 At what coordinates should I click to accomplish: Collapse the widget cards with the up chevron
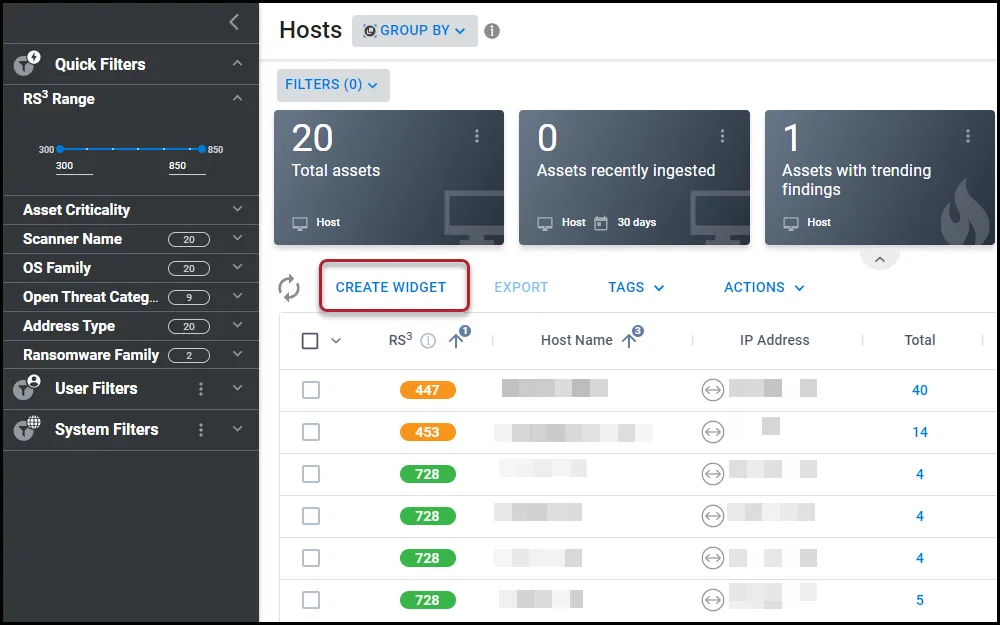879,260
